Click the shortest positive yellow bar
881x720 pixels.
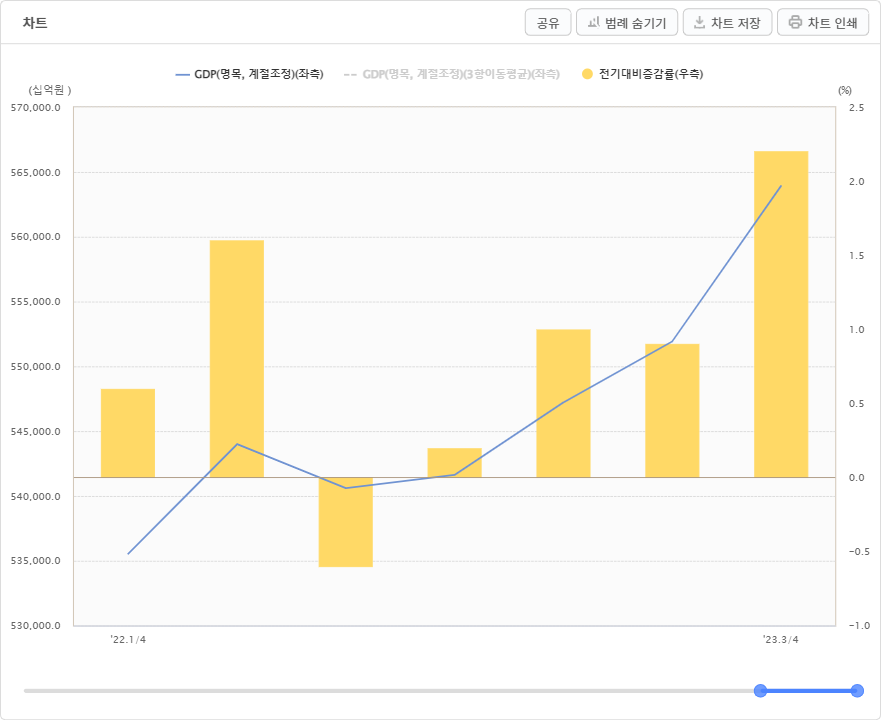pyautogui.click(x=455, y=463)
